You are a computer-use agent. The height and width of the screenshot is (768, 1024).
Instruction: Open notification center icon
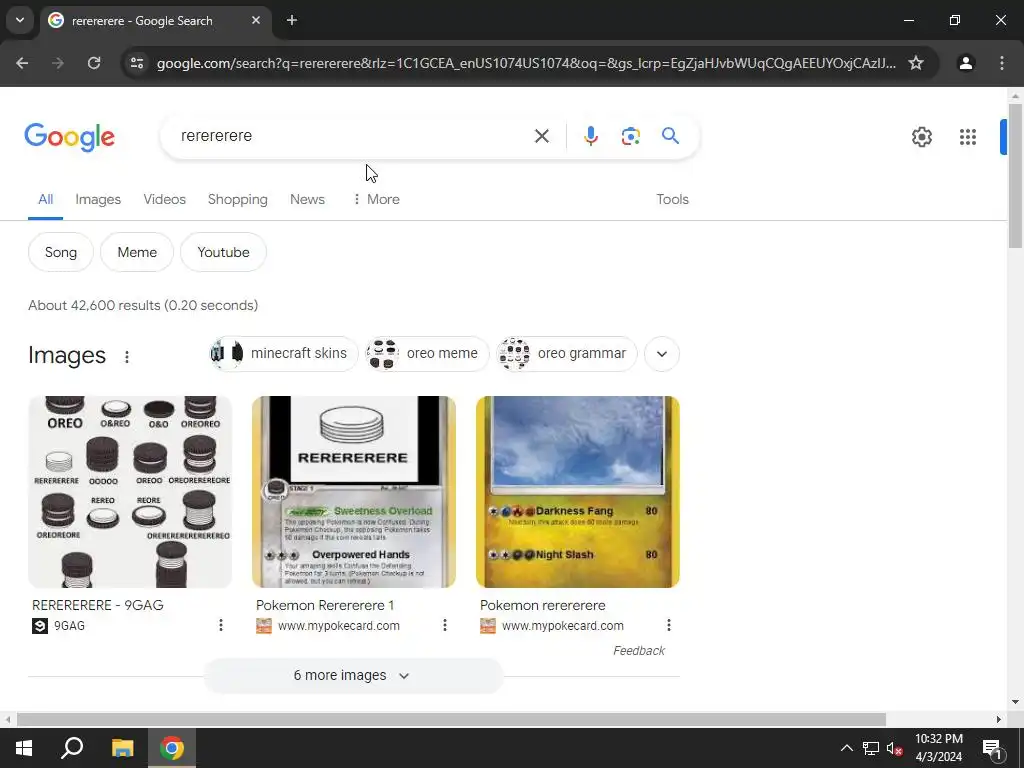point(992,748)
